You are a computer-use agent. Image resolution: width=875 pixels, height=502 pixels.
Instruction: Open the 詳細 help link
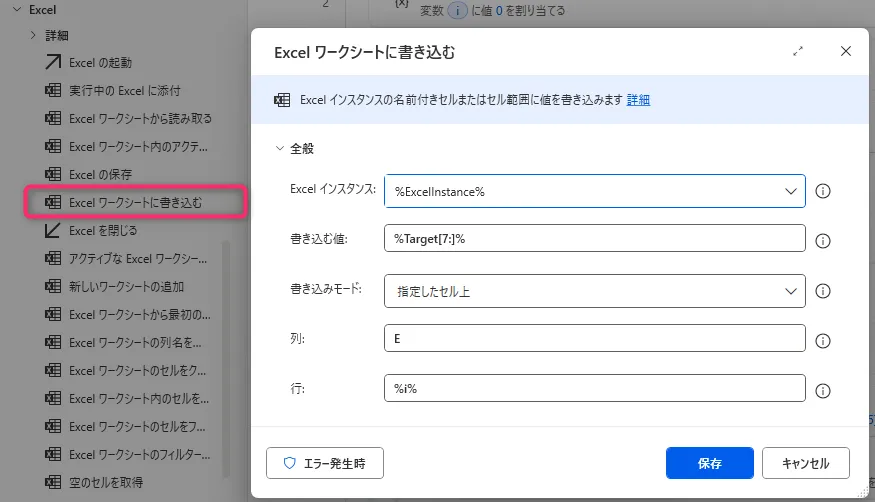coord(638,100)
